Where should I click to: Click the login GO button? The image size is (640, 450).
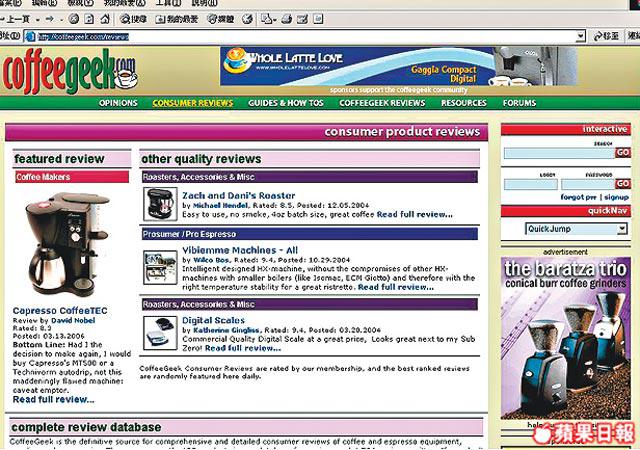[x=622, y=184]
